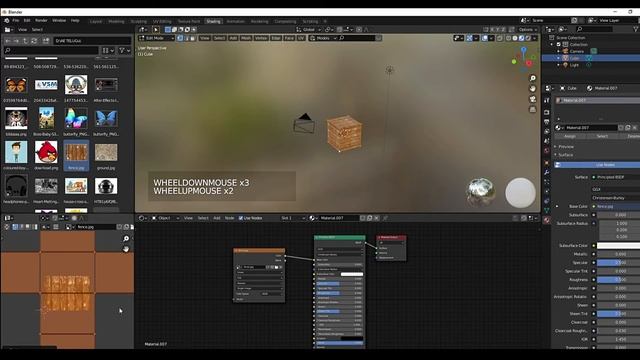The height and width of the screenshot is (360, 640).
Task: Open the viewport UV menu
Action: (x=301, y=38)
